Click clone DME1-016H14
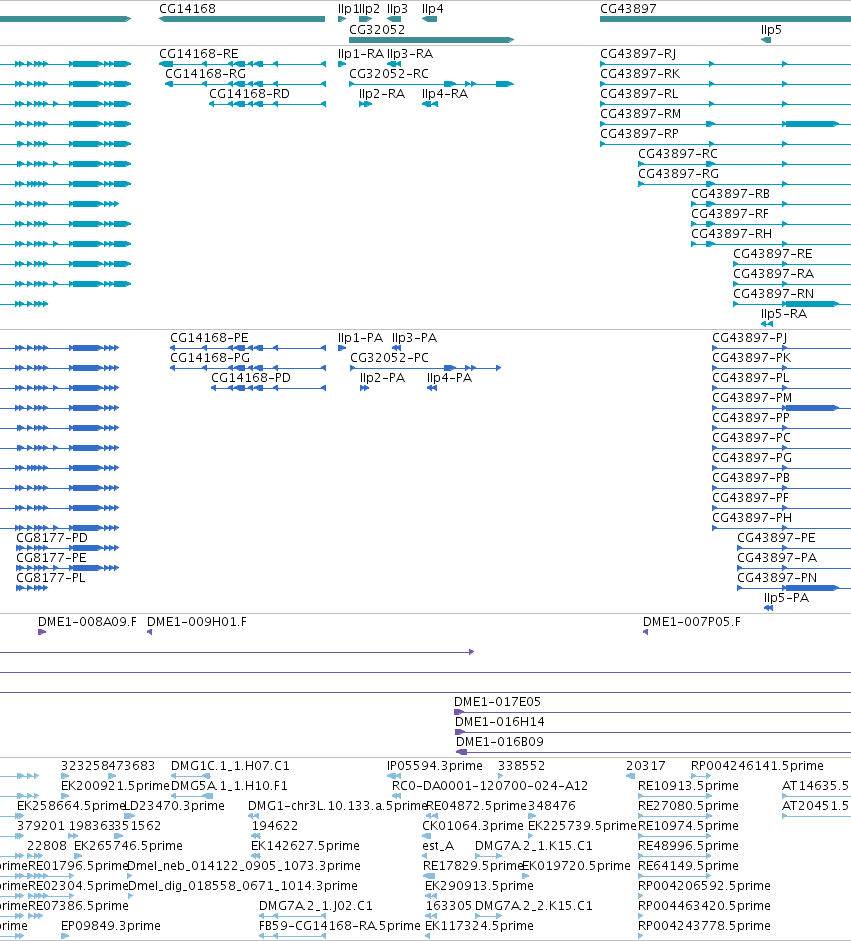This screenshot has height=941, width=851. [653, 732]
